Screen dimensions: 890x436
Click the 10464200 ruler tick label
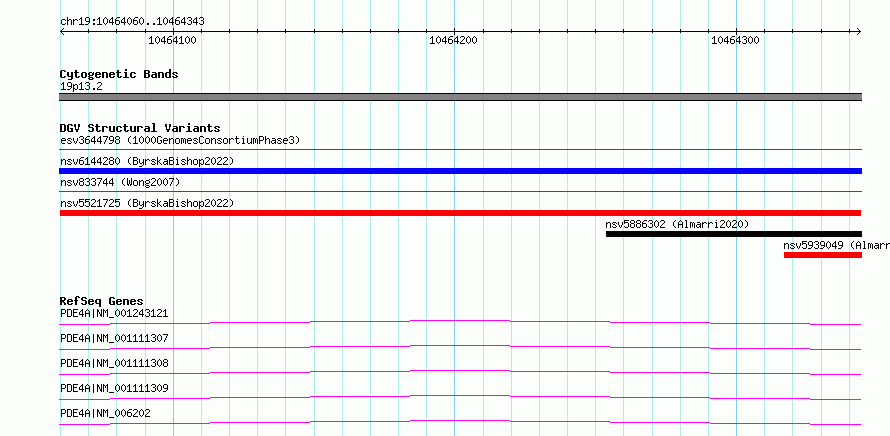454,40
